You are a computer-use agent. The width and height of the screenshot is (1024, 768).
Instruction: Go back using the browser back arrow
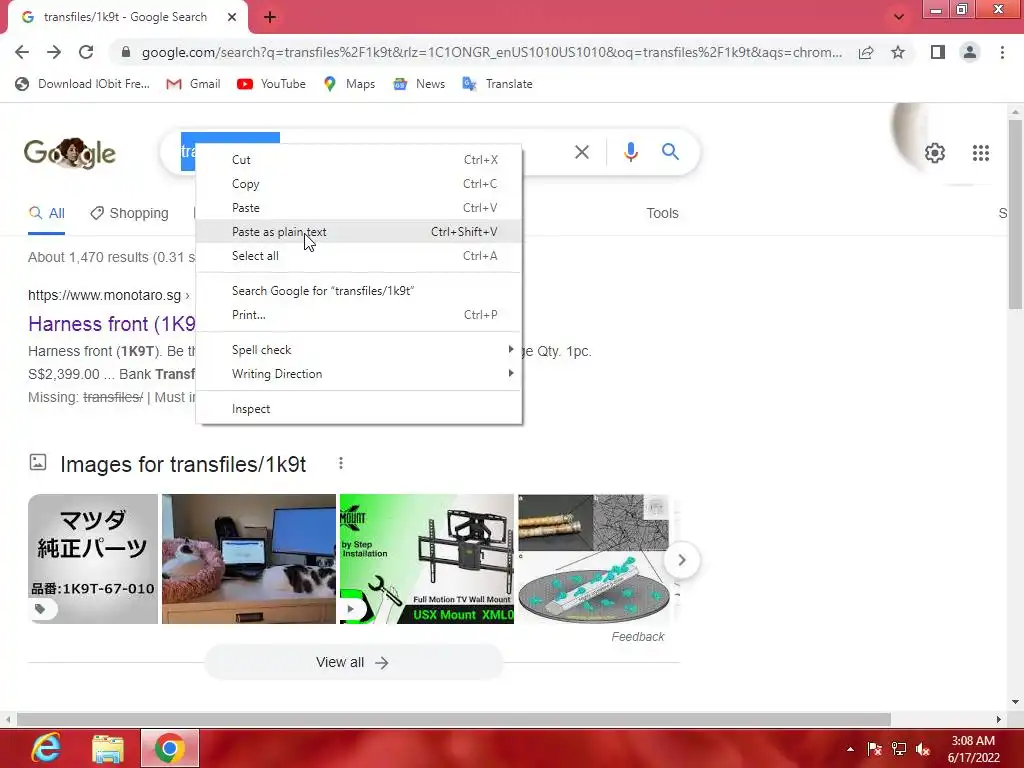click(22, 52)
